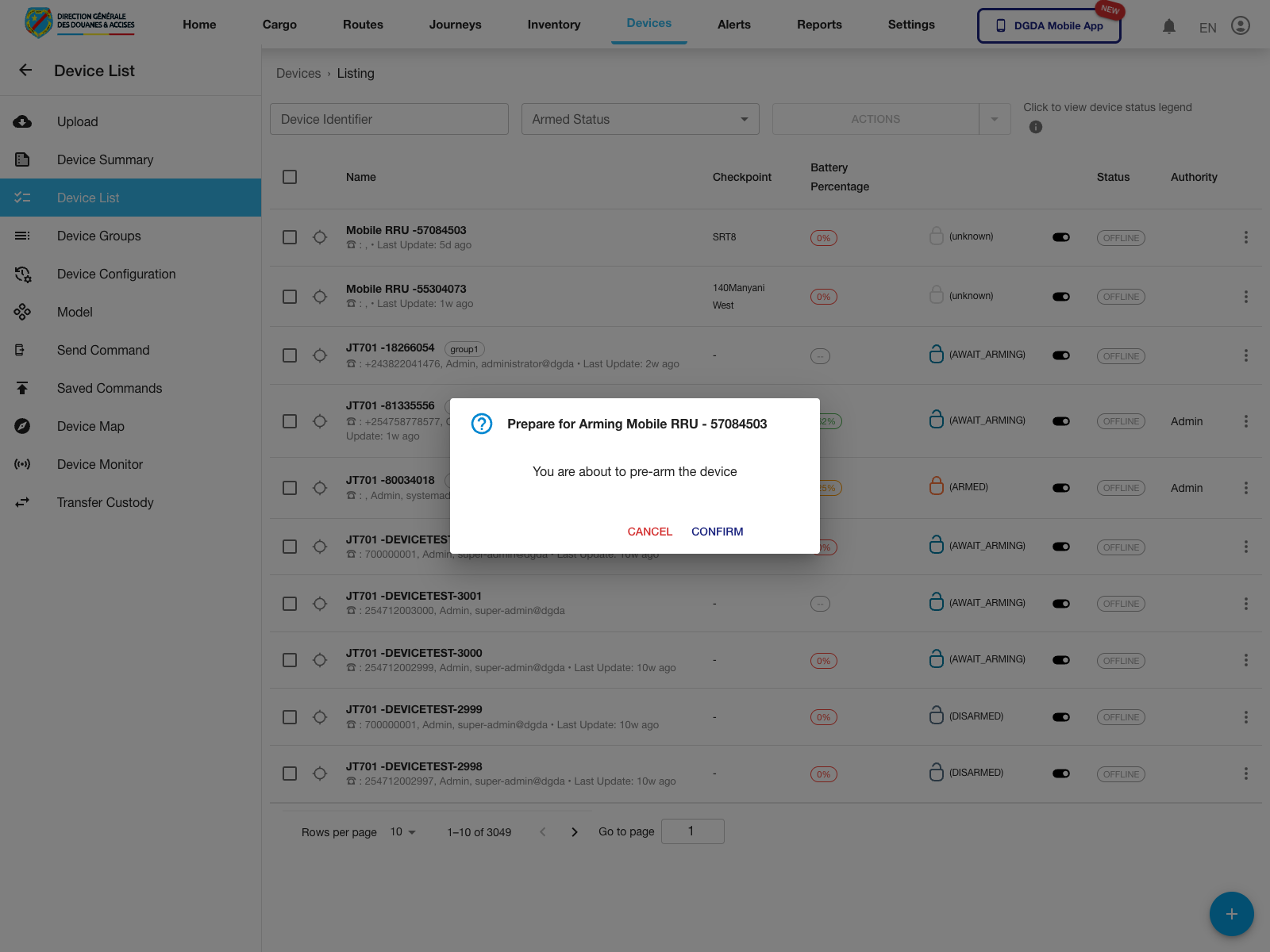Open the Device Map view

click(x=90, y=426)
